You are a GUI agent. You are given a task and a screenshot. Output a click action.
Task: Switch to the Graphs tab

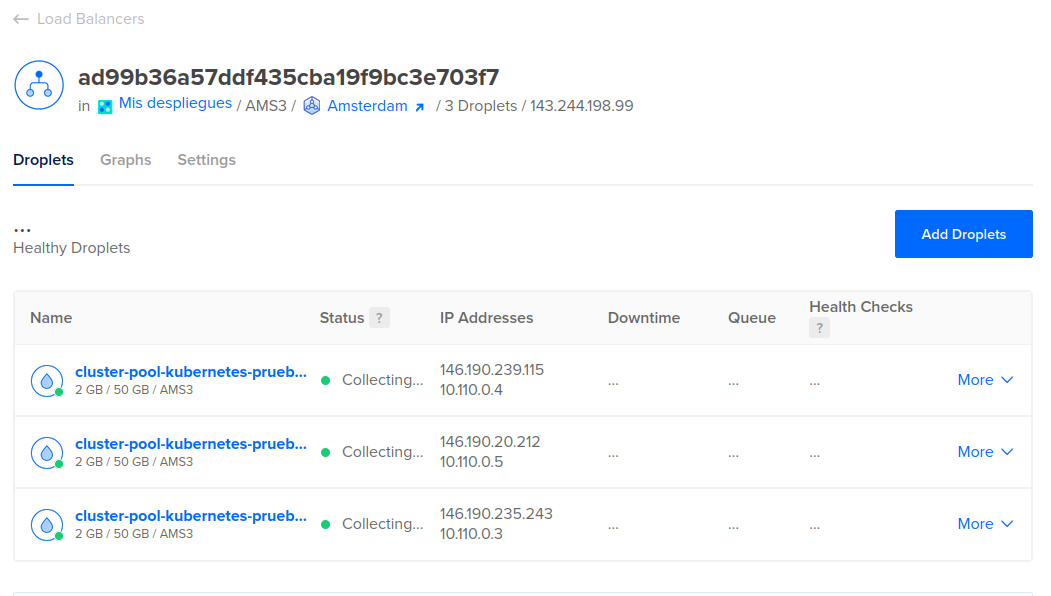(x=126, y=160)
